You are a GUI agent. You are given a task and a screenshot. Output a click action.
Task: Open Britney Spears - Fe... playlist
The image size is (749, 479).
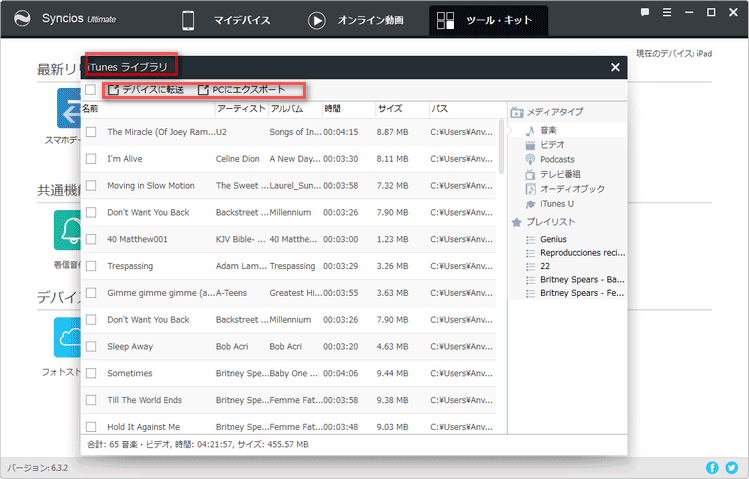click(582, 293)
